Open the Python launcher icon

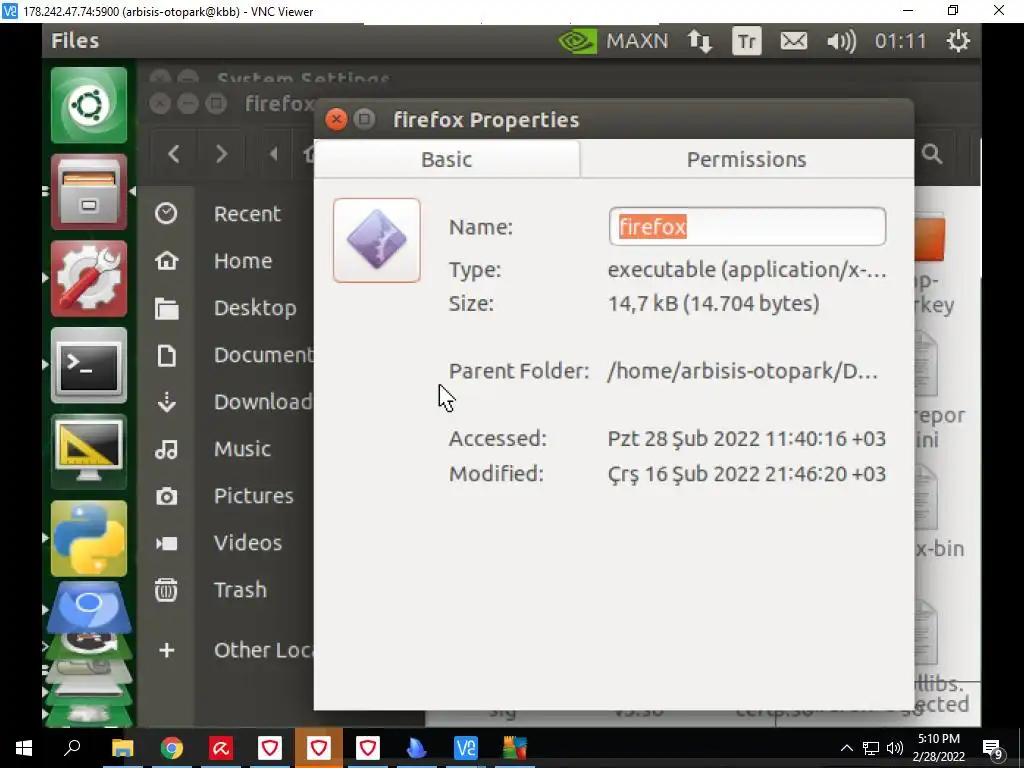(89, 539)
